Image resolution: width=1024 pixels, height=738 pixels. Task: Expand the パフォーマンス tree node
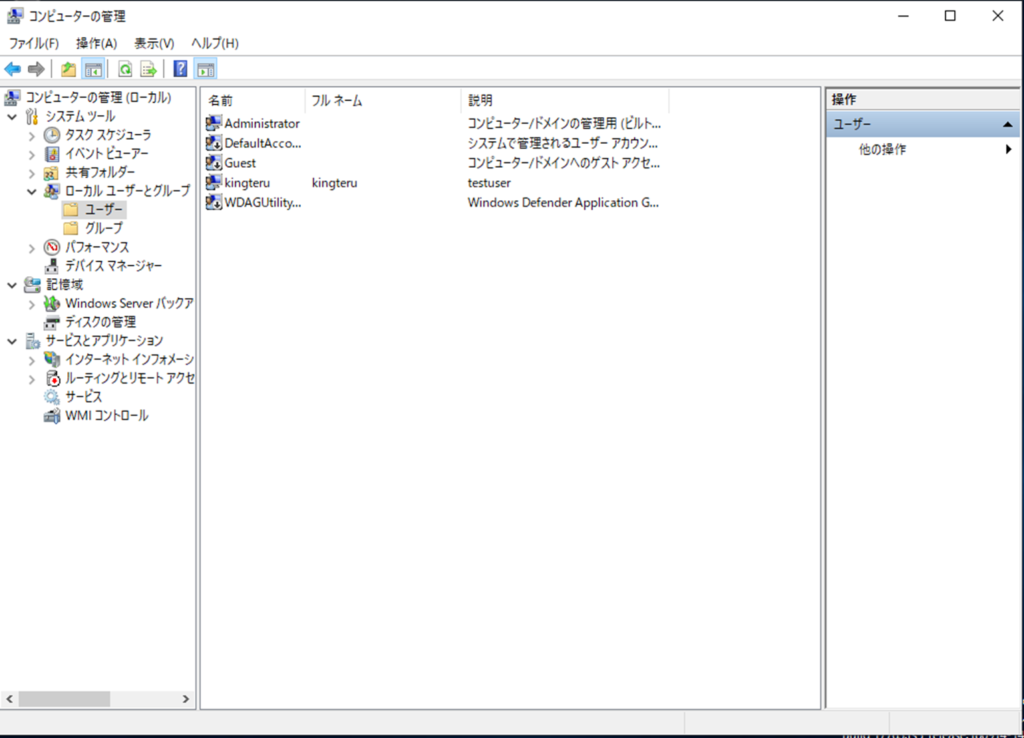tap(31, 247)
